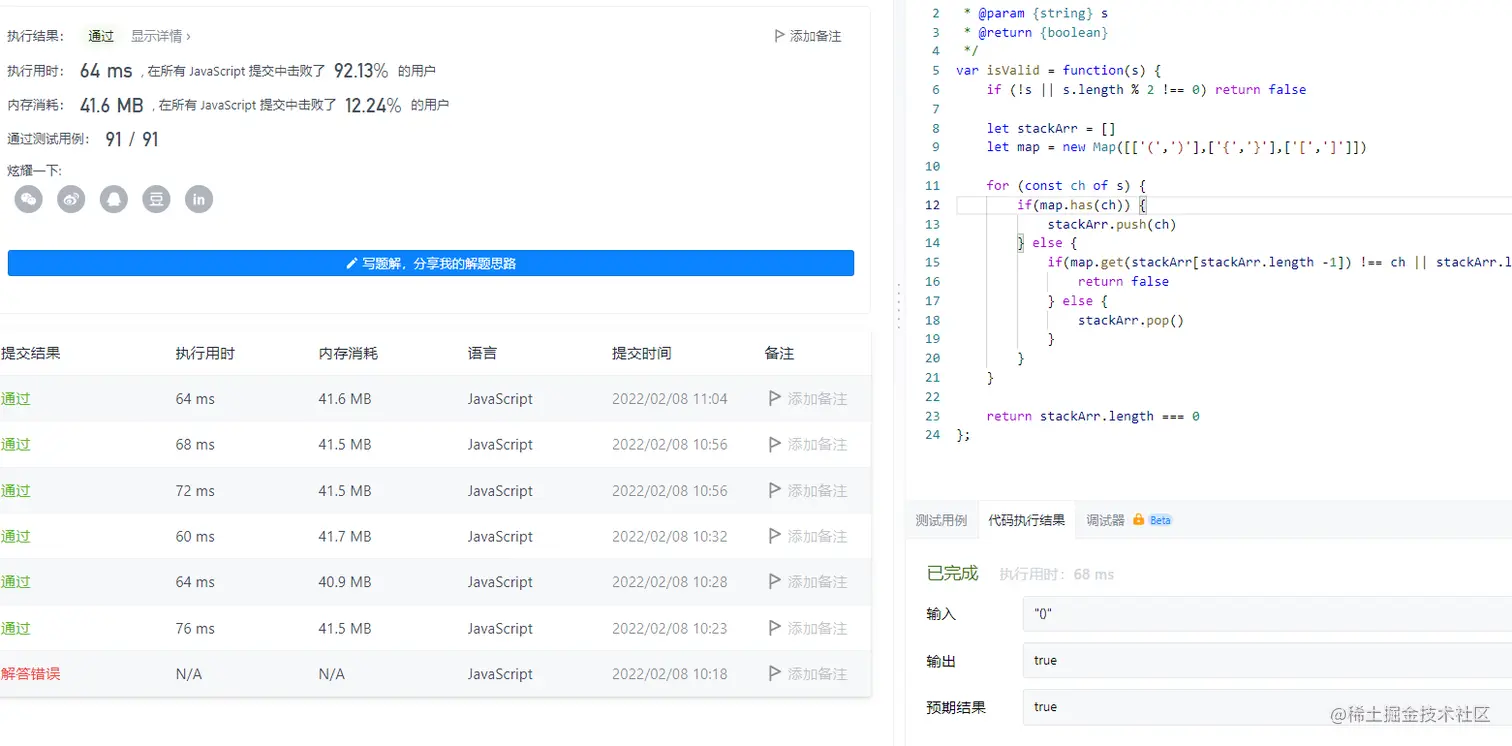
Task: Click the 60 ms runtime cell
Action: pos(195,537)
